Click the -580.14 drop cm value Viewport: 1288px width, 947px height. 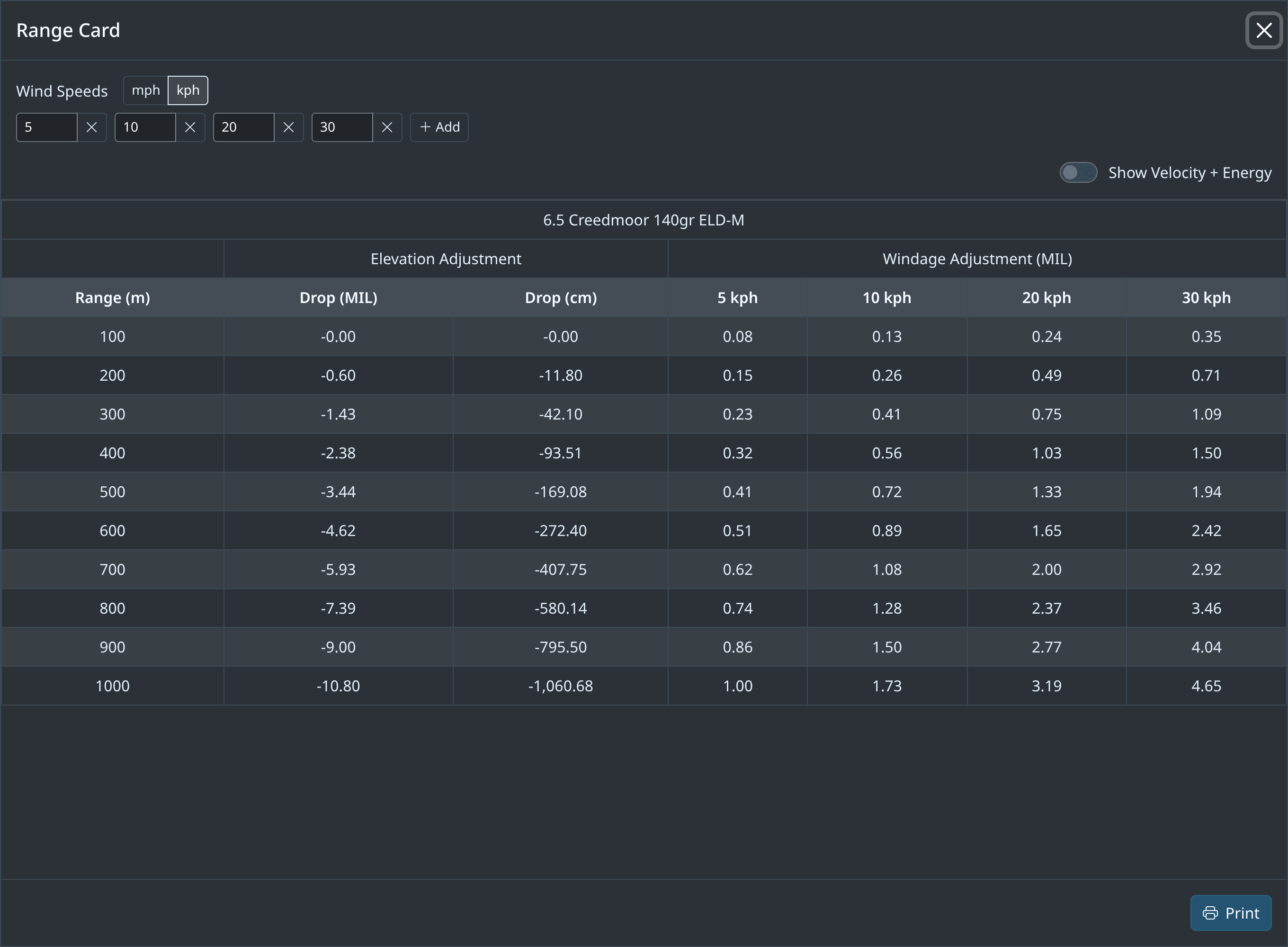tap(561, 608)
